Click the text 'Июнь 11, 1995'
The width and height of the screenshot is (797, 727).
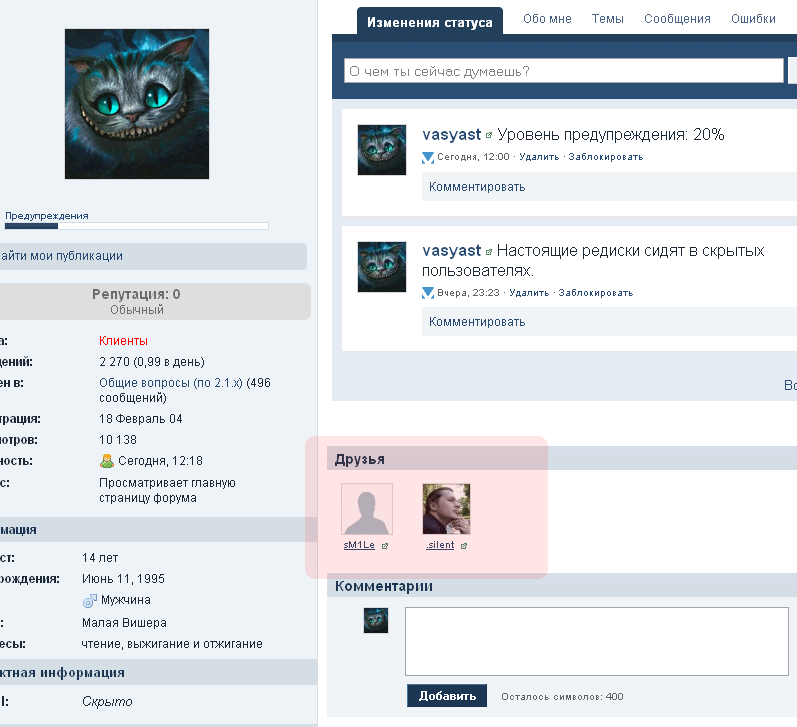(x=123, y=579)
